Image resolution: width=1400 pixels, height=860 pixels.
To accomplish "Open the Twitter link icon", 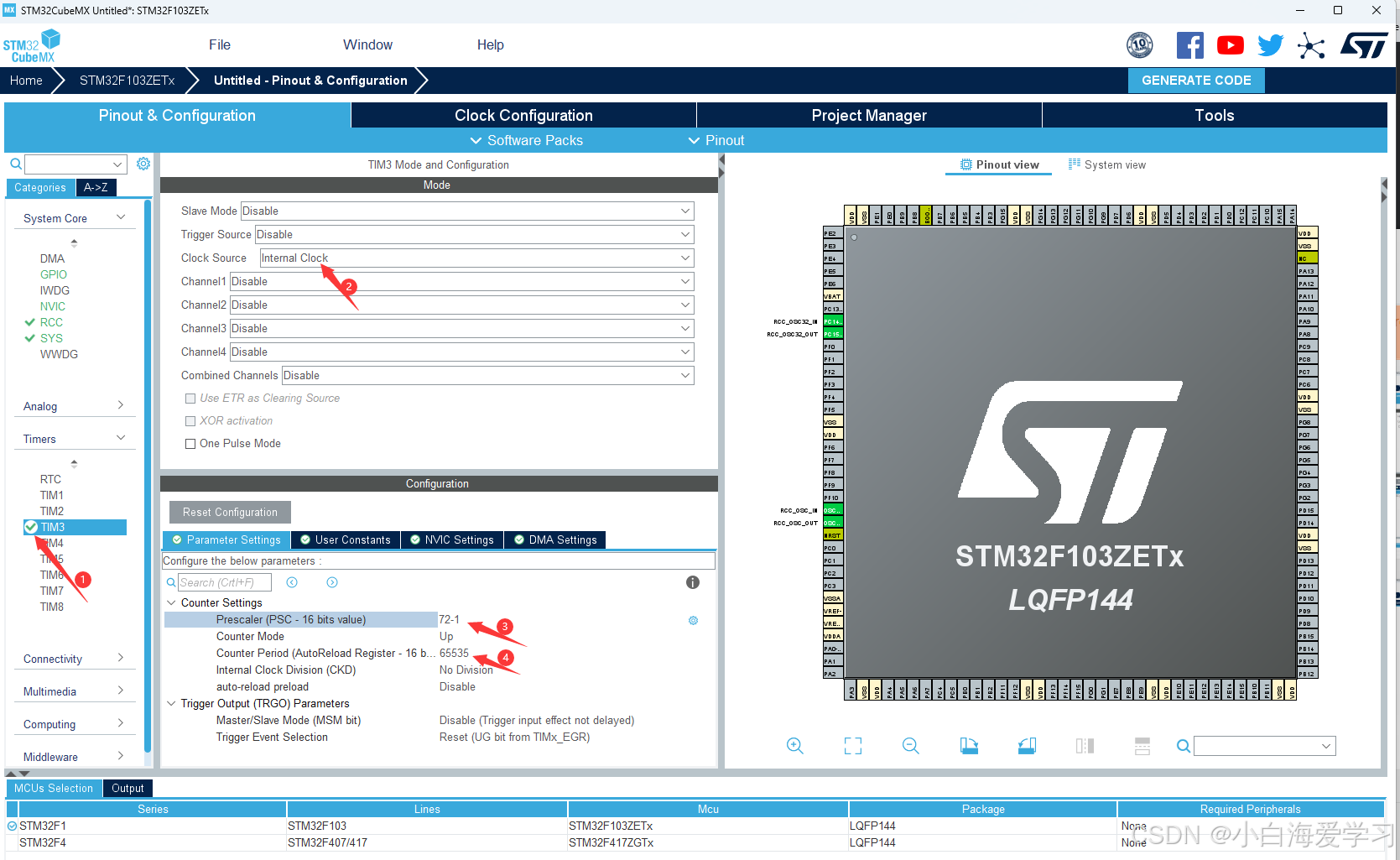I will (x=1270, y=45).
